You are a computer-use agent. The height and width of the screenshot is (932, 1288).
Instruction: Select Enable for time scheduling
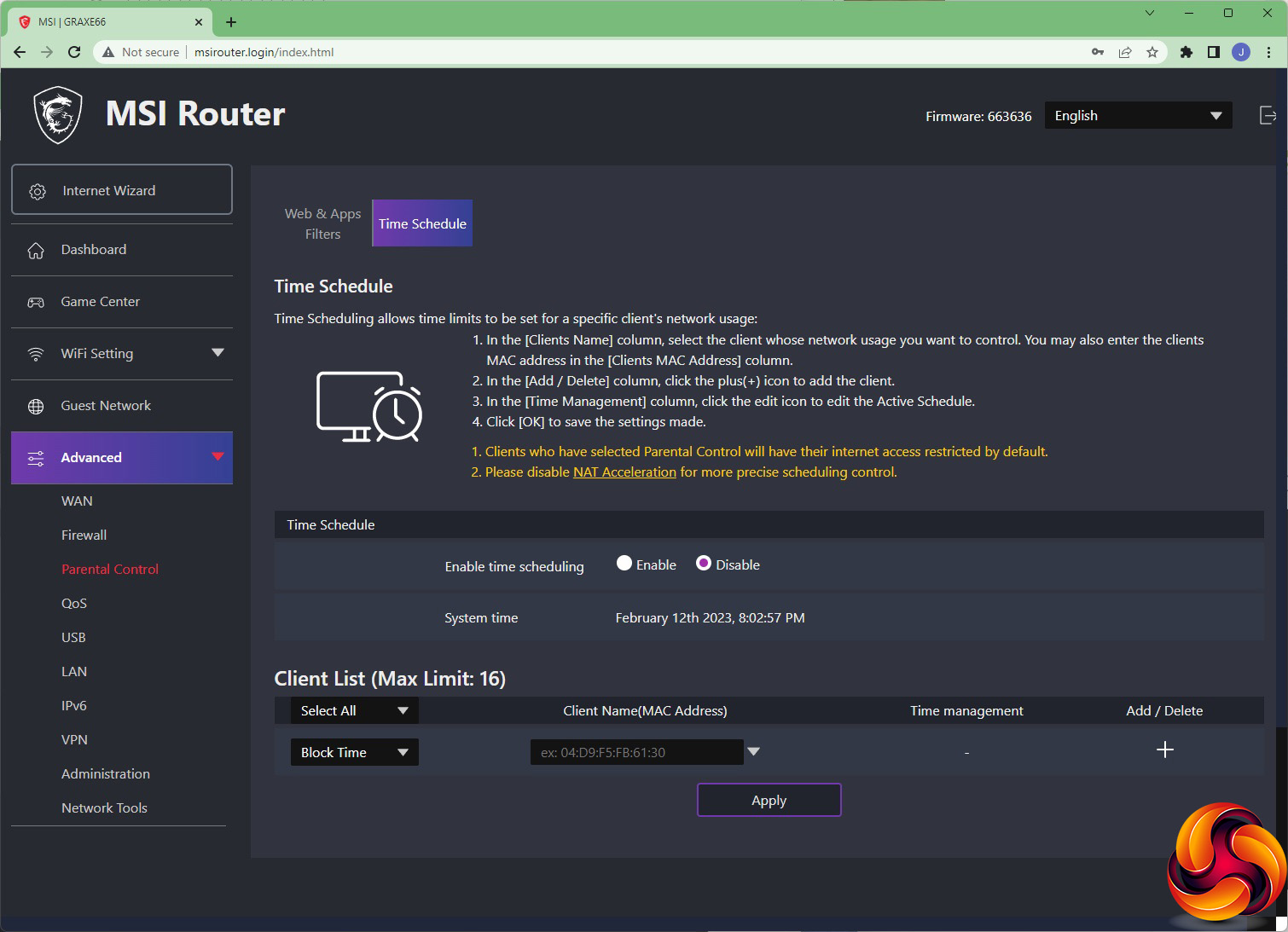tap(624, 564)
